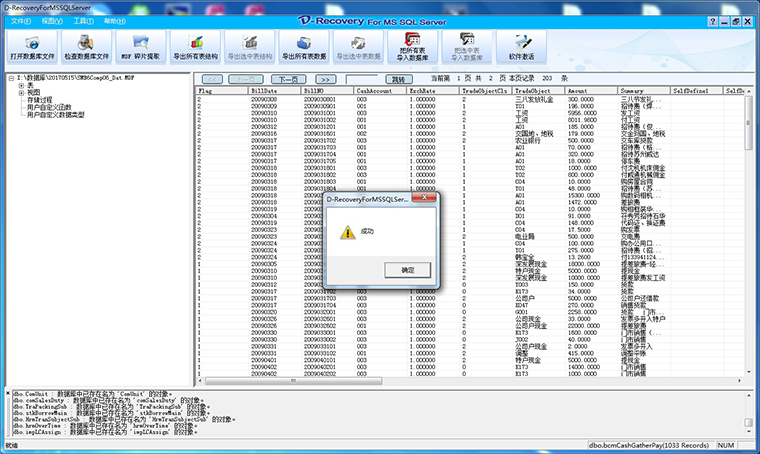Click 成功 message text in dialog
The image size is (760, 454).
tap(367, 232)
